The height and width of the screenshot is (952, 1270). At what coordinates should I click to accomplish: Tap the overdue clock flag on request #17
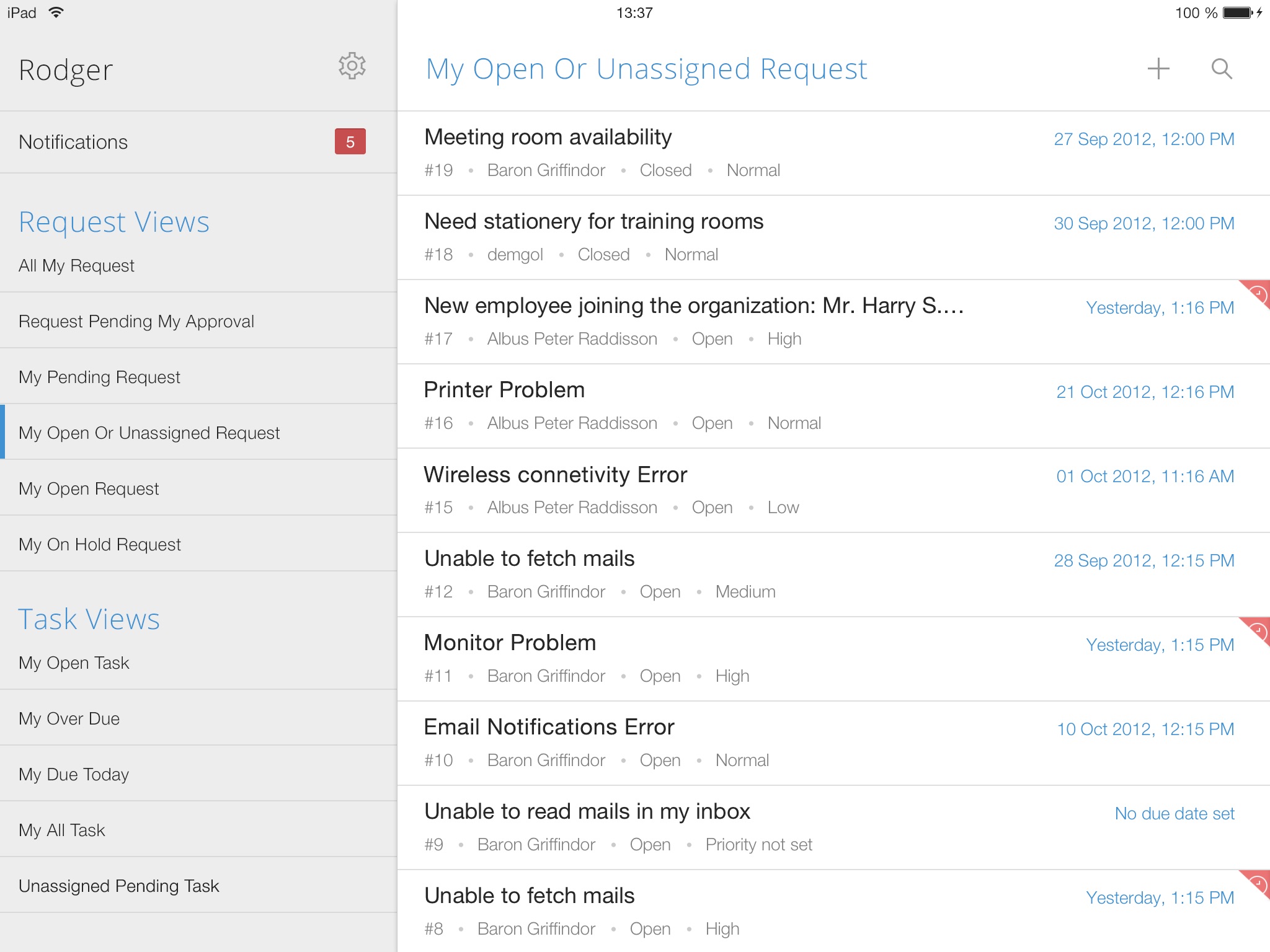pyautogui.click(x=1257, y=293)
